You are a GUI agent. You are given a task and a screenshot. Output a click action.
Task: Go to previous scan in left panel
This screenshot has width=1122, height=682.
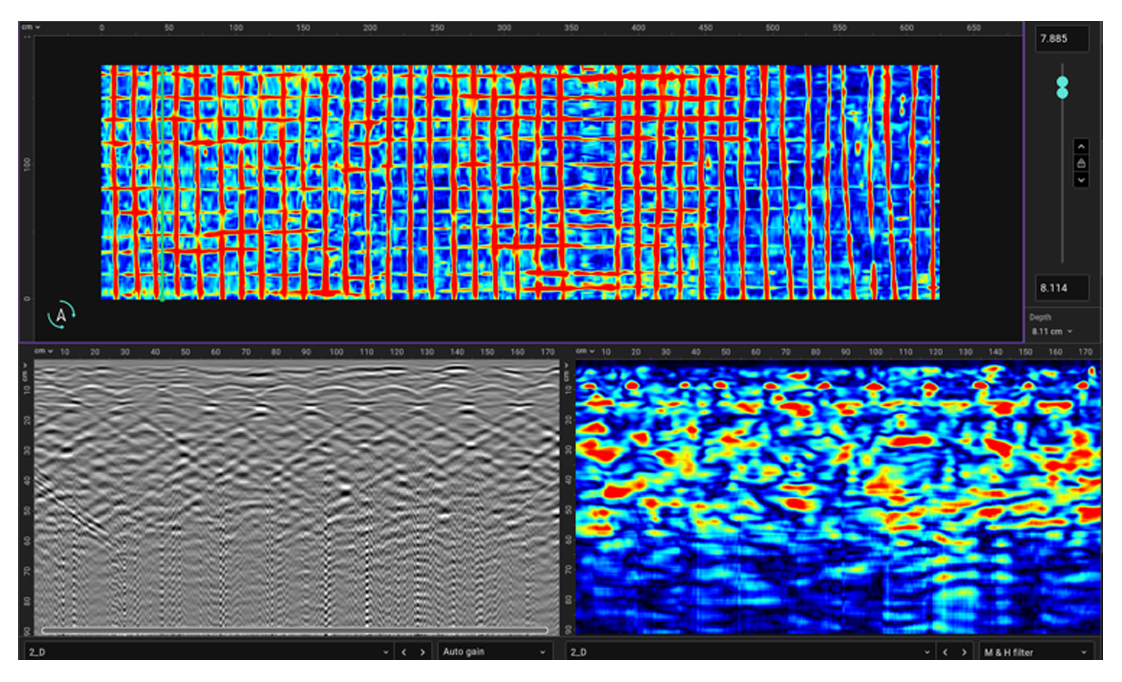coord(403,652)
